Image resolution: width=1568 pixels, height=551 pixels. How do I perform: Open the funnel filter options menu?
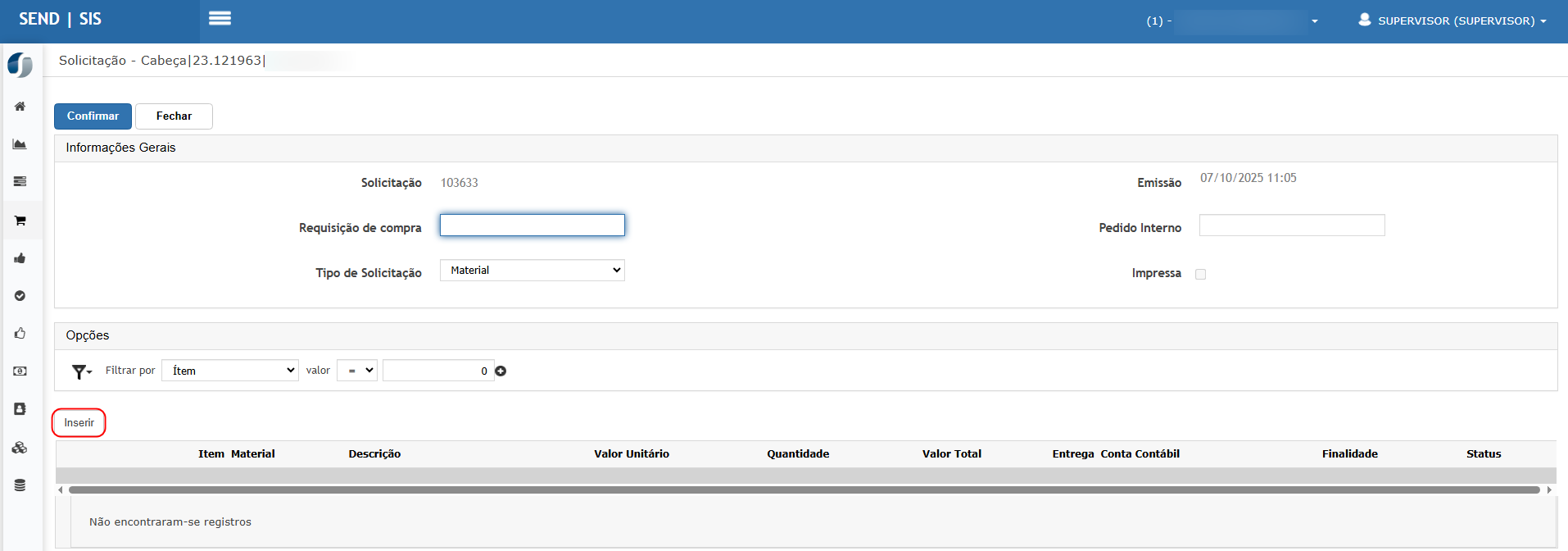(x=81, y=372)
